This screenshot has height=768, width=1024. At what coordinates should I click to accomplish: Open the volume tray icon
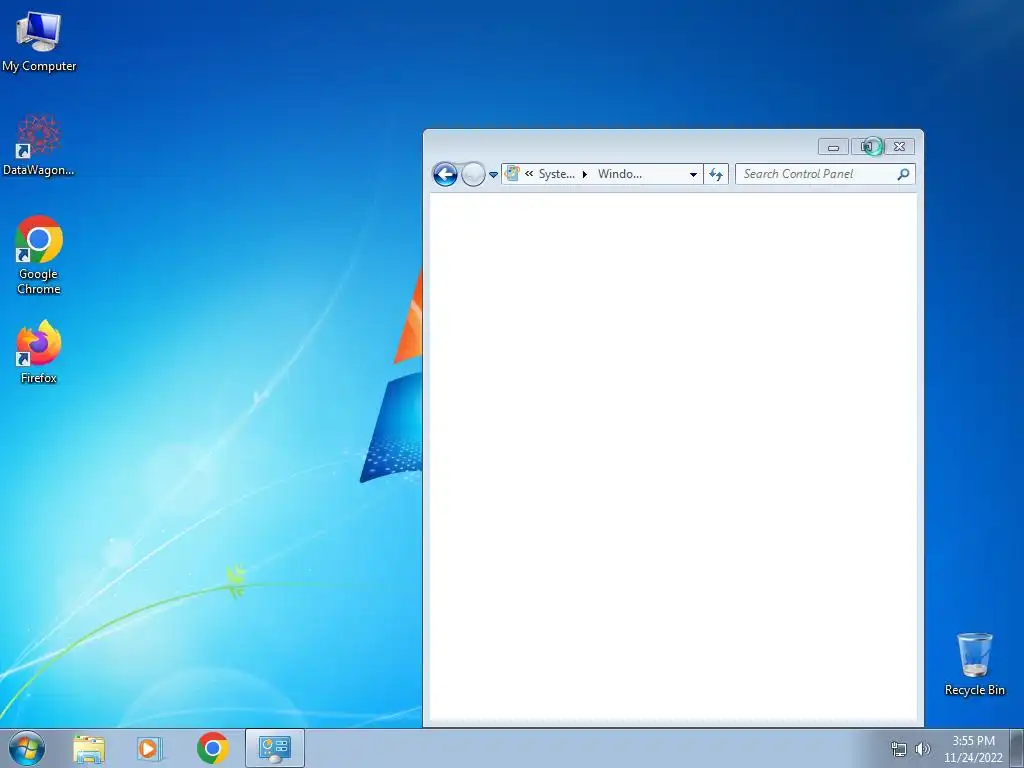(923, 749)
